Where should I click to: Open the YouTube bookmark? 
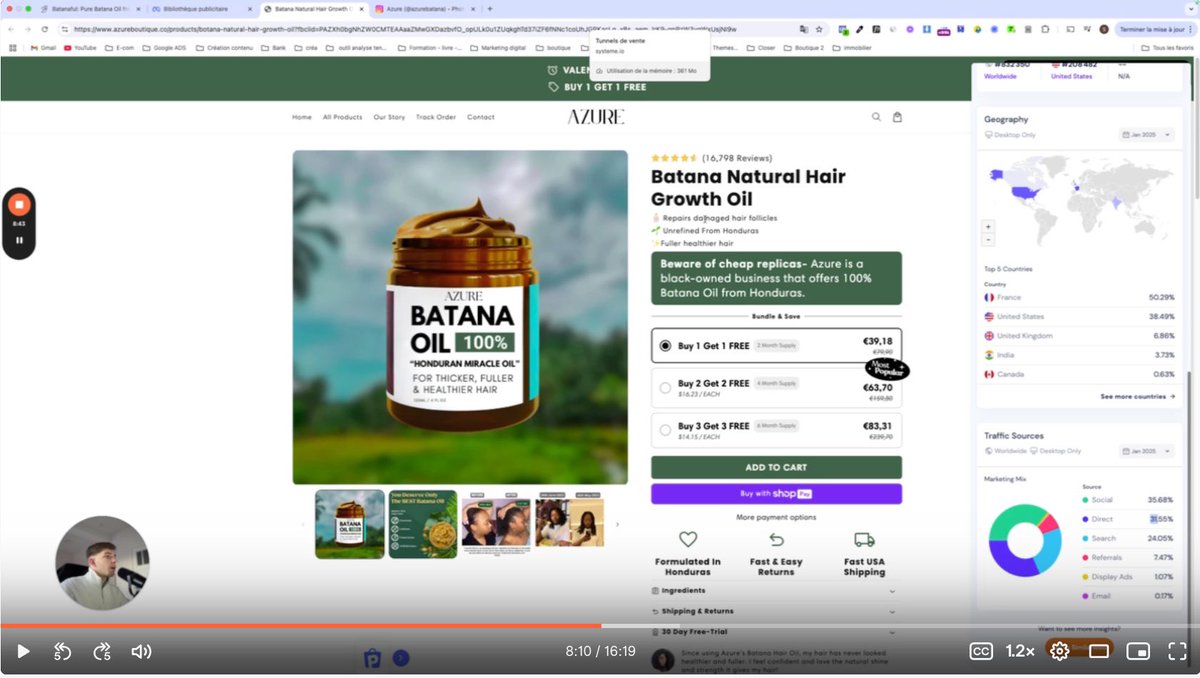[x=80, y=47]
